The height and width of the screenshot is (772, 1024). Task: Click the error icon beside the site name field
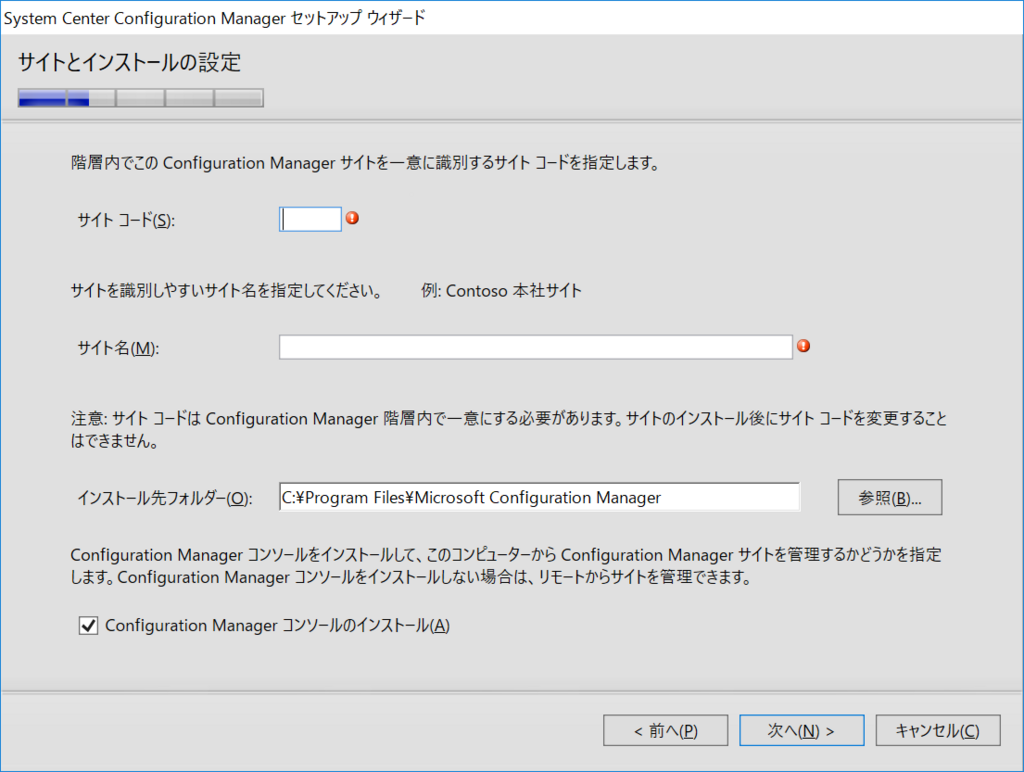[803, 346]
